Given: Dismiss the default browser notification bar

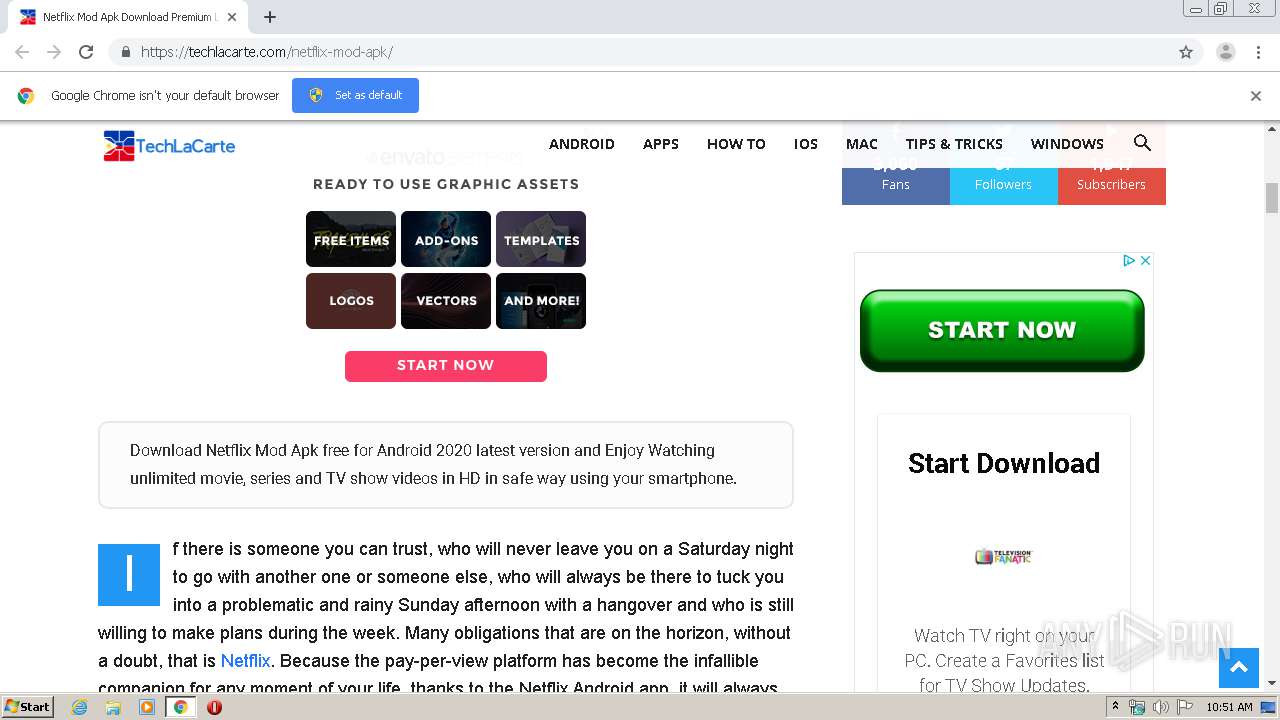Looking at the screenshot, I should coord(1256,96).
